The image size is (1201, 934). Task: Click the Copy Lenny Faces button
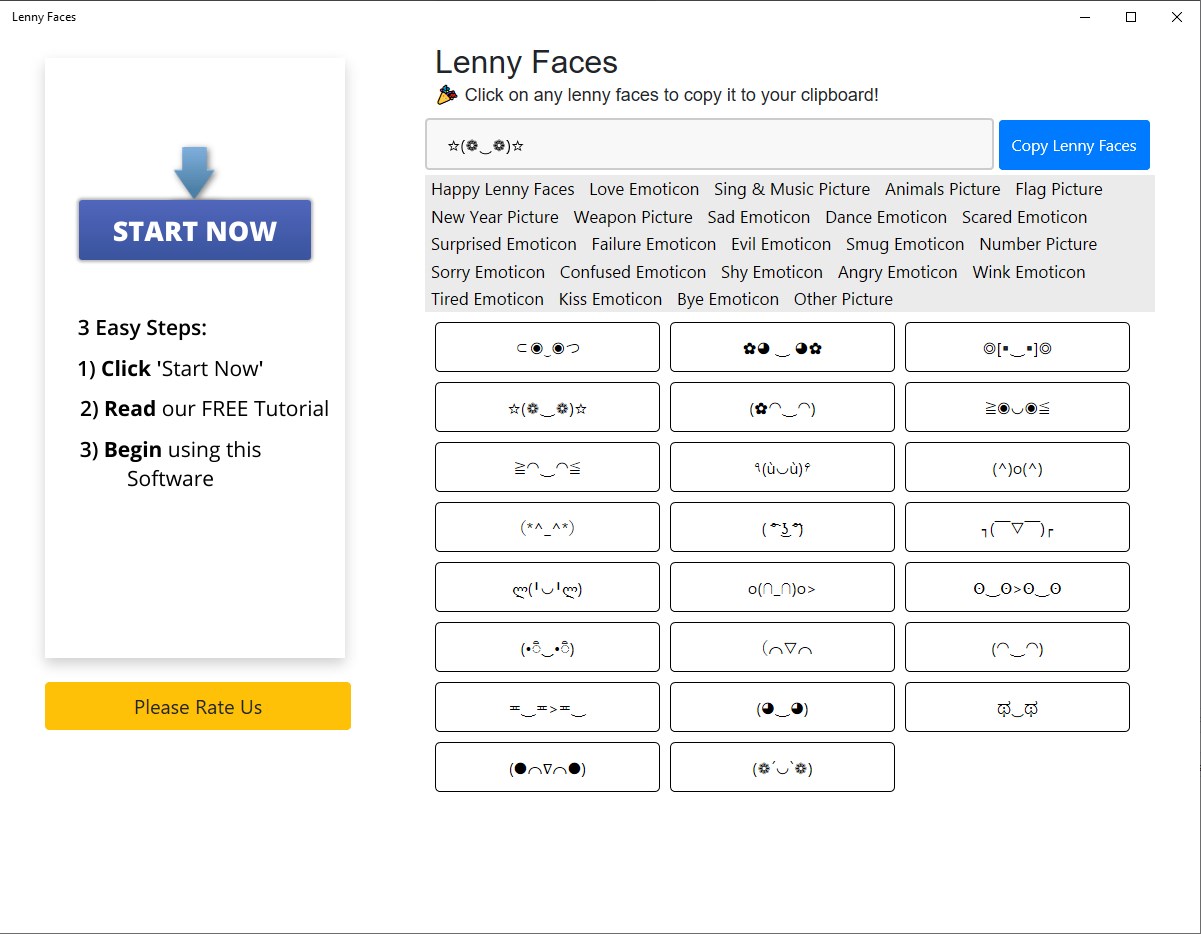pos(1073,145)
